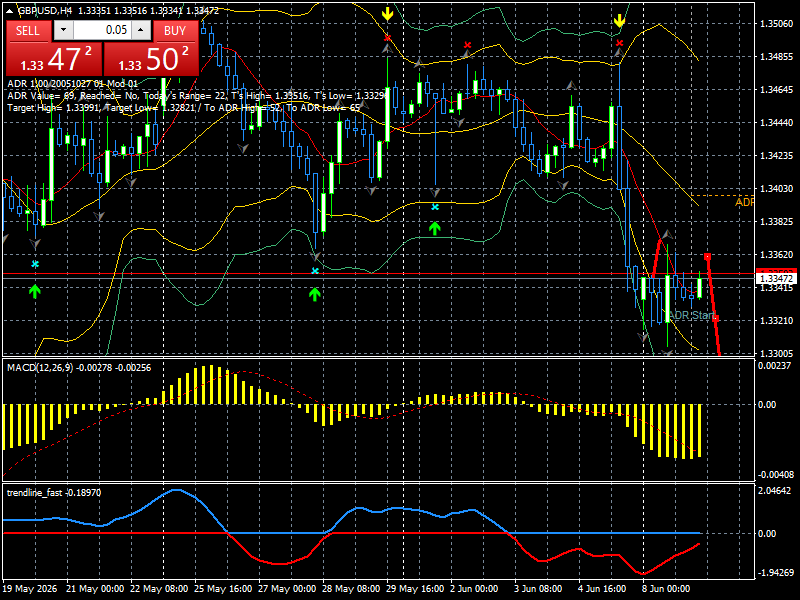The image size is (800, 600).
Task: Select red cross under leftmost yellow arrow
Action: 388,38
